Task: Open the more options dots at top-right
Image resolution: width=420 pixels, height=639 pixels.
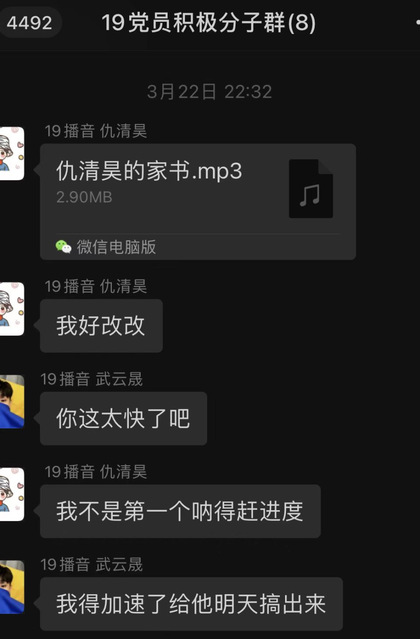Action: (417, 22)
